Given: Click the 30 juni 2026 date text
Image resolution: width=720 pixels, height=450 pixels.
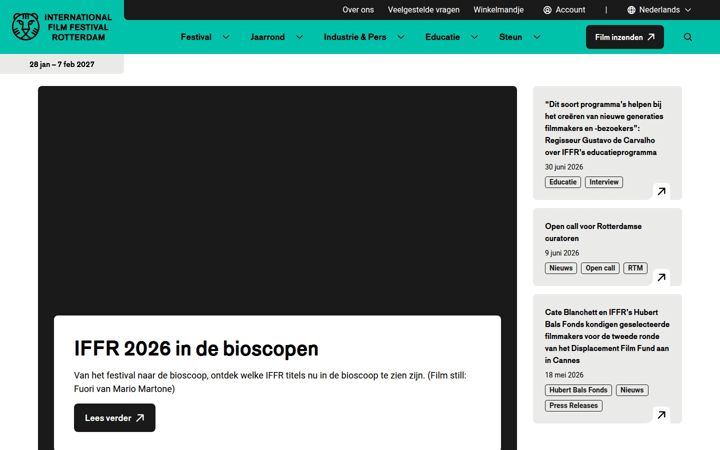Looking at the screenshot, I should coord(564,167).
